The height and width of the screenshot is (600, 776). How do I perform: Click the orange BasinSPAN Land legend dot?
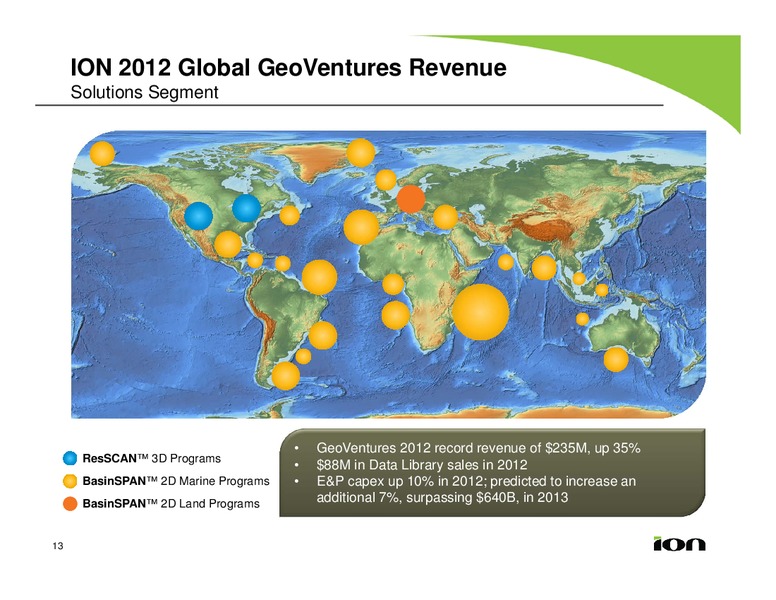pyautogui.click(x=70, y=503)
